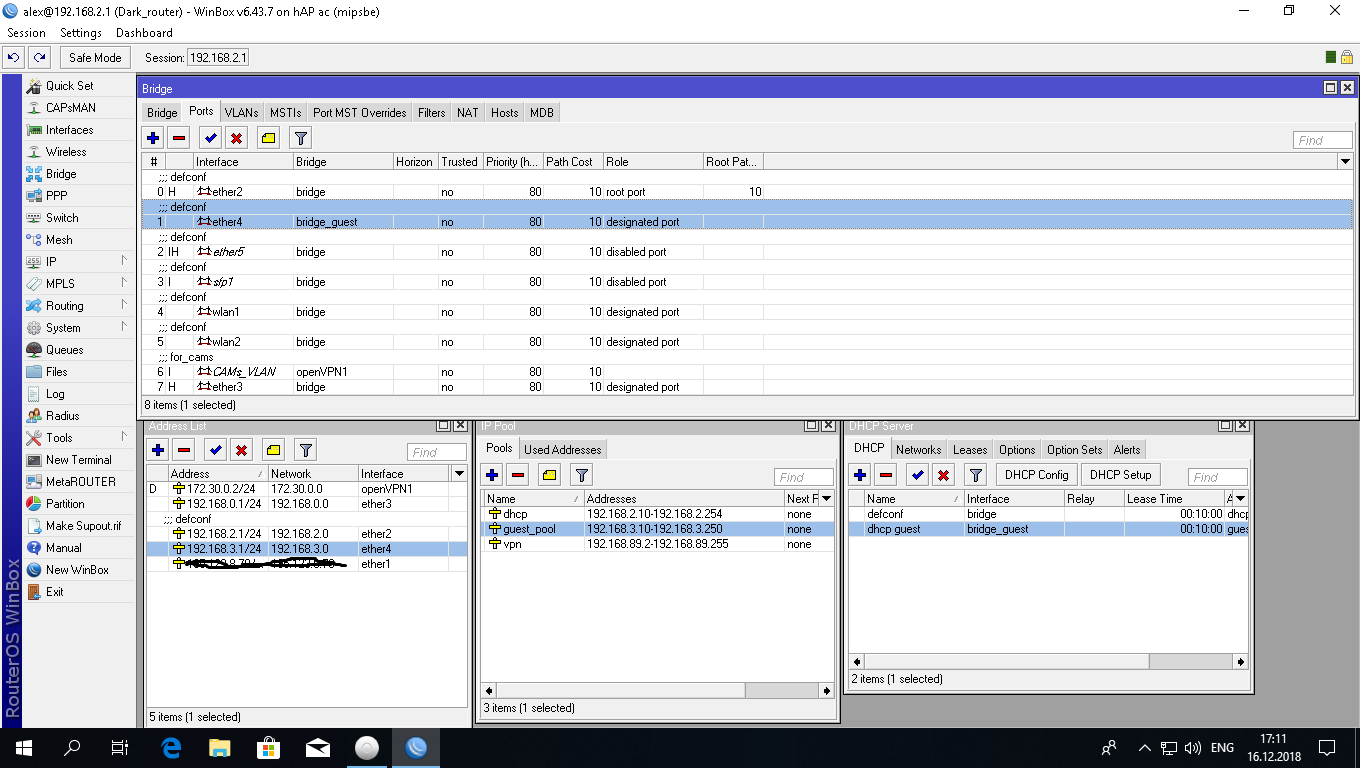Open Switch menu
Image resolution: width=1360 pixels, height=768 pixels.
tap(62, 218)
